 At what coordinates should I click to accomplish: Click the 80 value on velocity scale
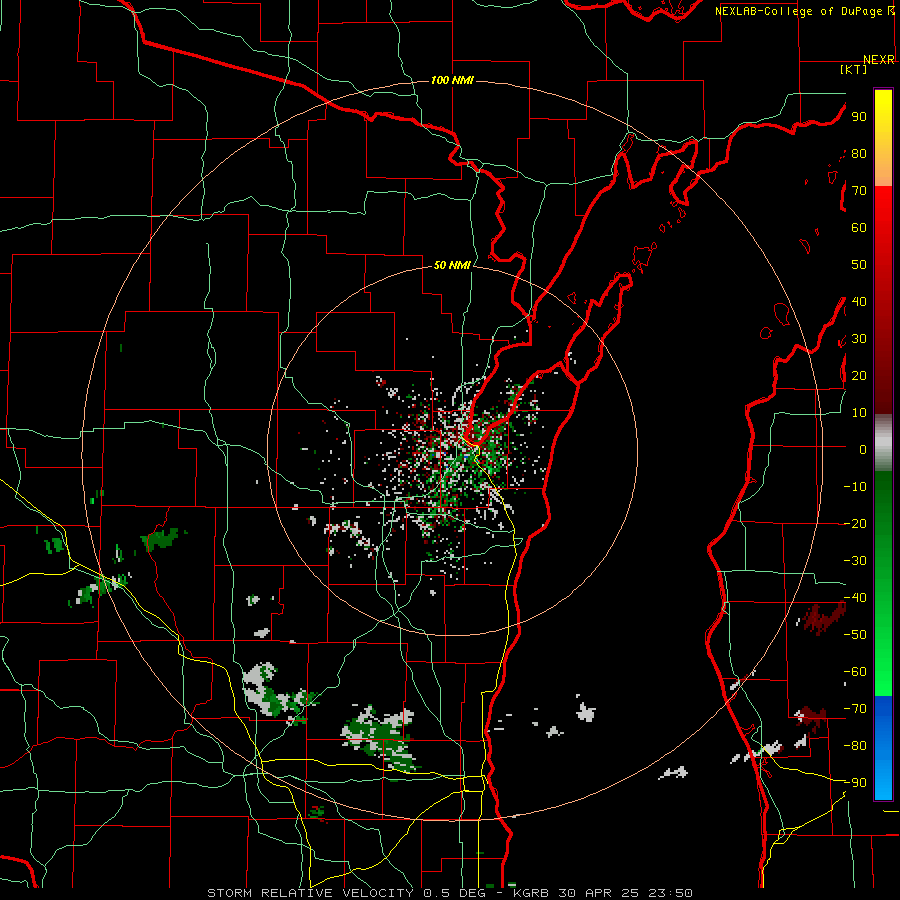[x=859, y=154]
